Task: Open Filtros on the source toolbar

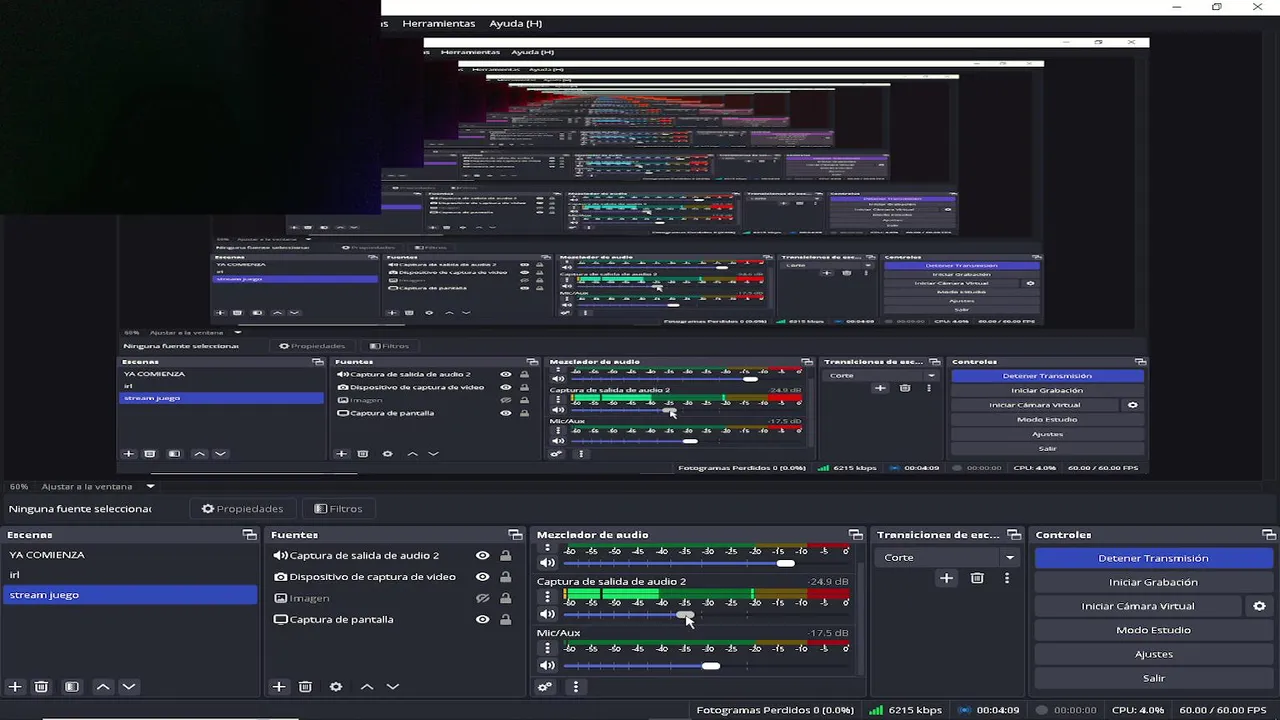Action: pos(338,508)
